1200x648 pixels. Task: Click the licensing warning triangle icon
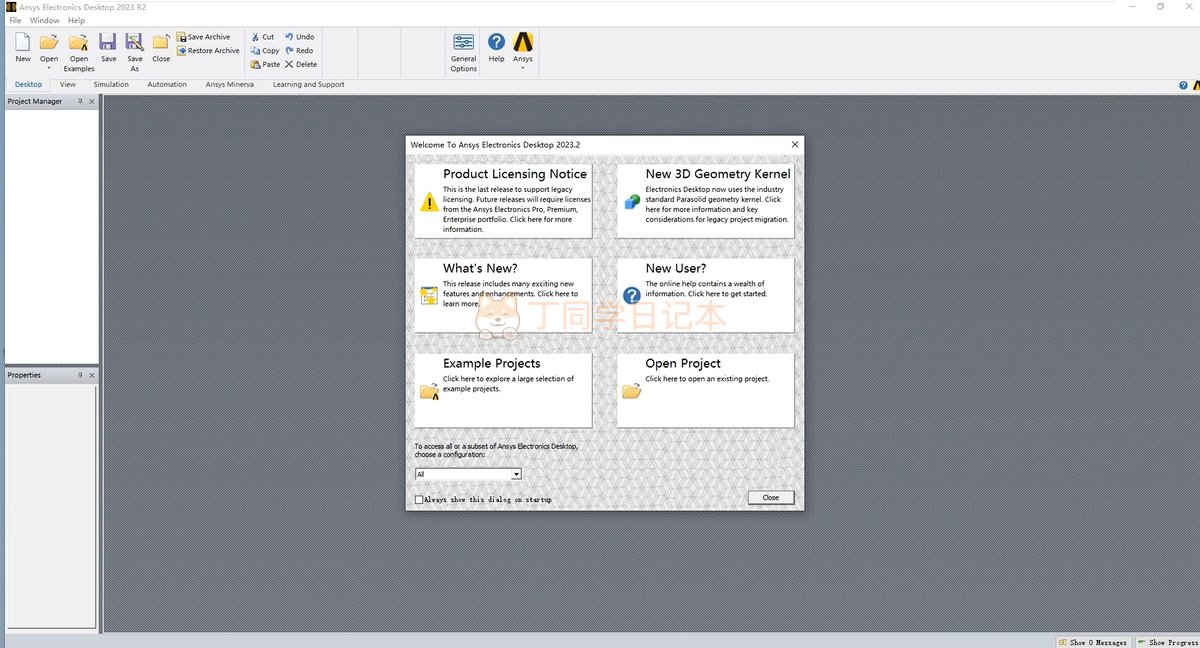[429, 202]
